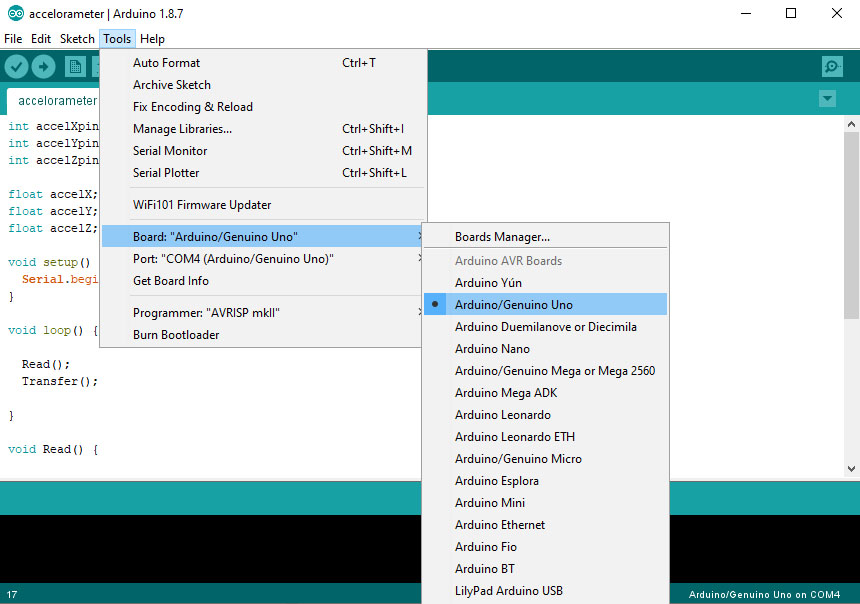The image size is (860, 604).
Task: Open Serial Monitor via magnifier icon
Action: pyautogui.click(x=831, y=66)
